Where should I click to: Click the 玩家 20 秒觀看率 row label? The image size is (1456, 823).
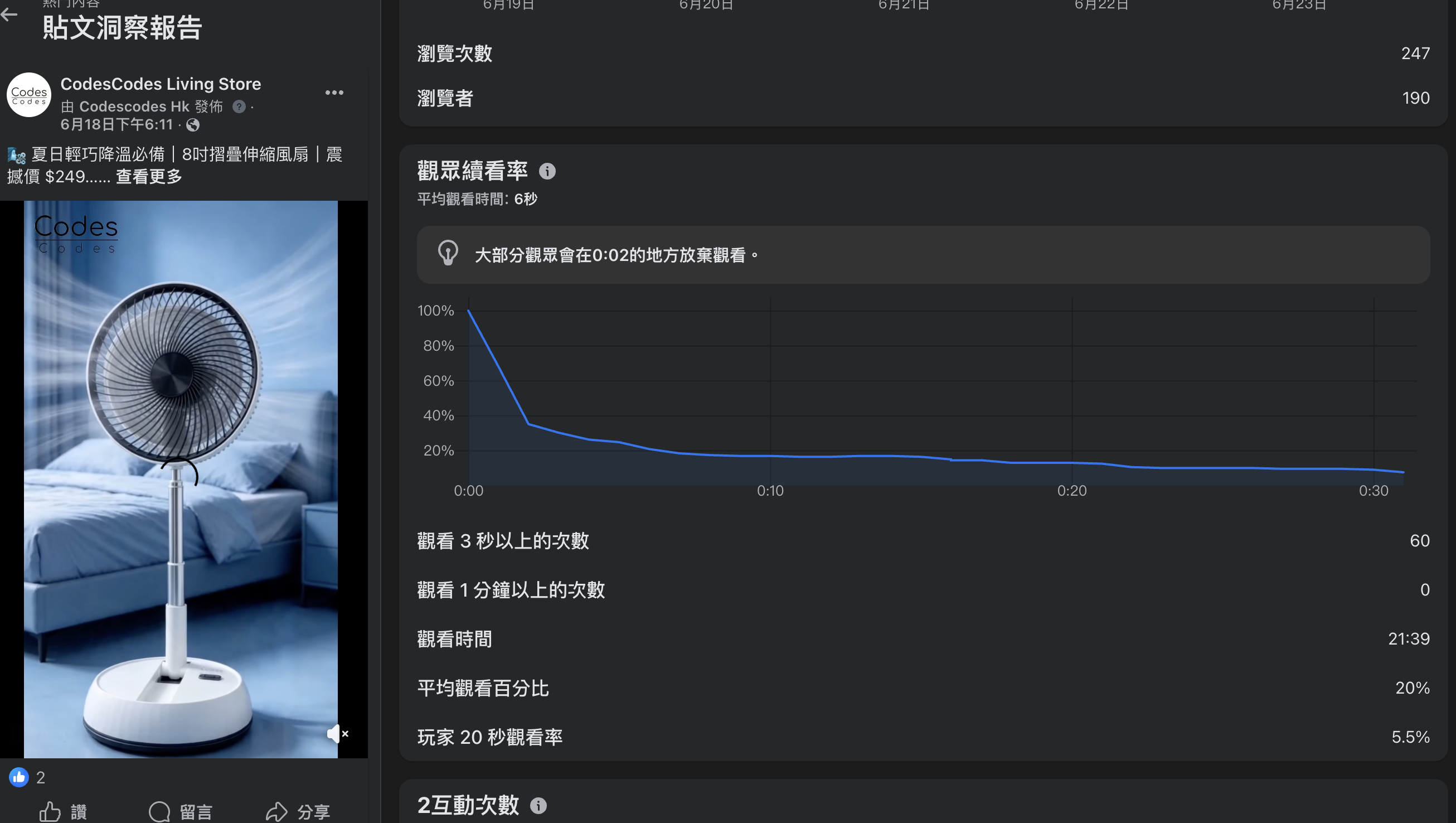(x=489, y=738)
